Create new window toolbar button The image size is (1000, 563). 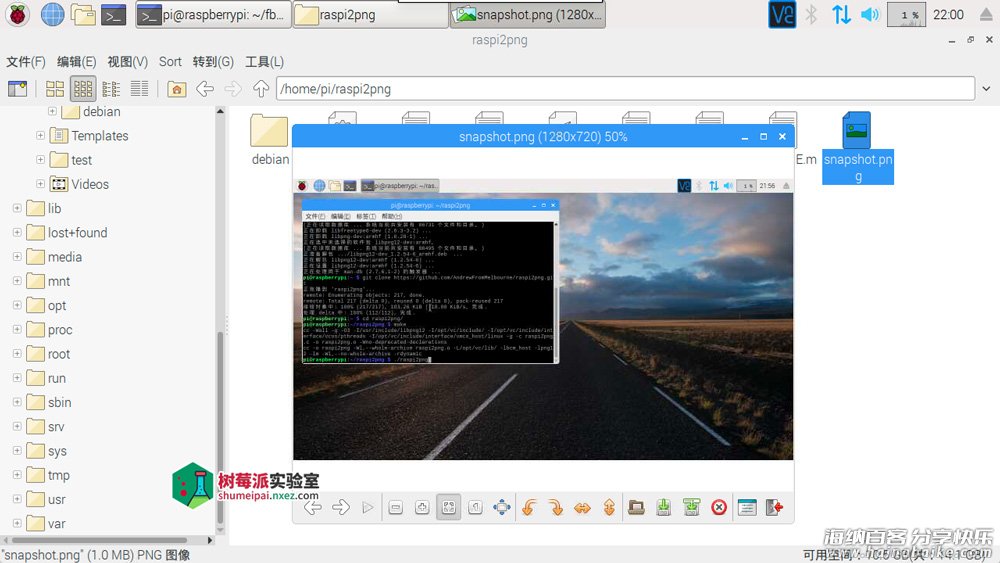coord(17,89)
